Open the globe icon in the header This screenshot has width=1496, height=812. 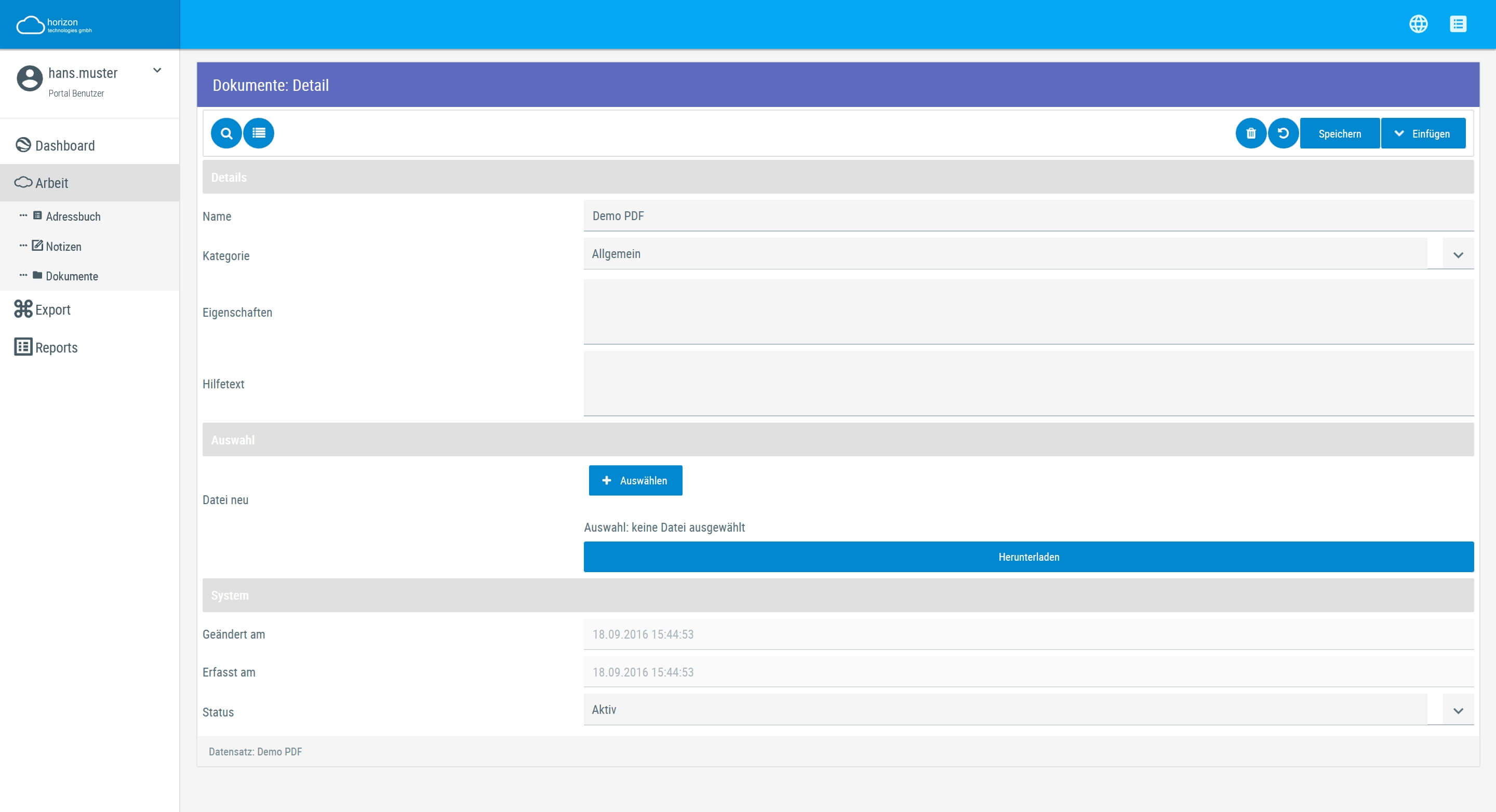(1419, 24)
